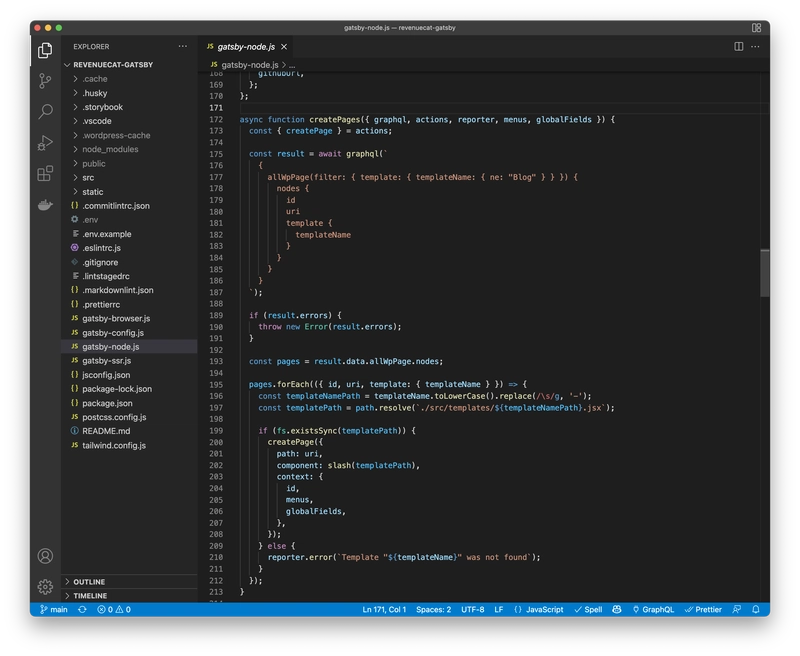Click the Copilot status icon
Viewport: 800px width, 656px height.
[617, 610]
